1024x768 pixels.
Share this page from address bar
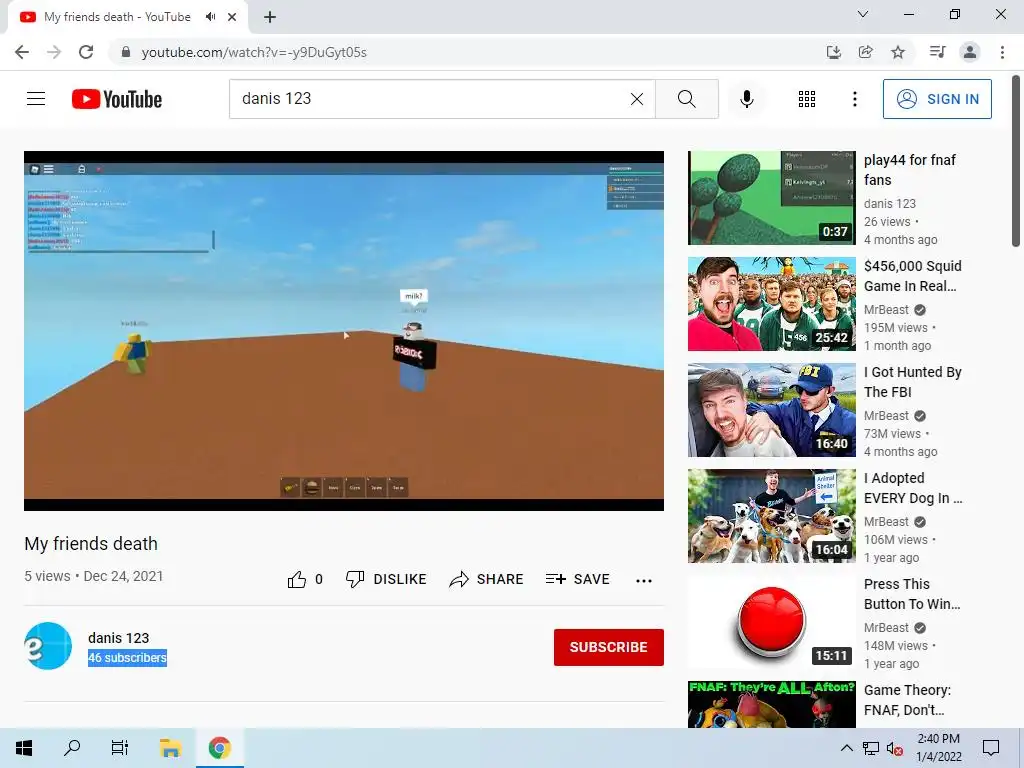pos(866,52)
